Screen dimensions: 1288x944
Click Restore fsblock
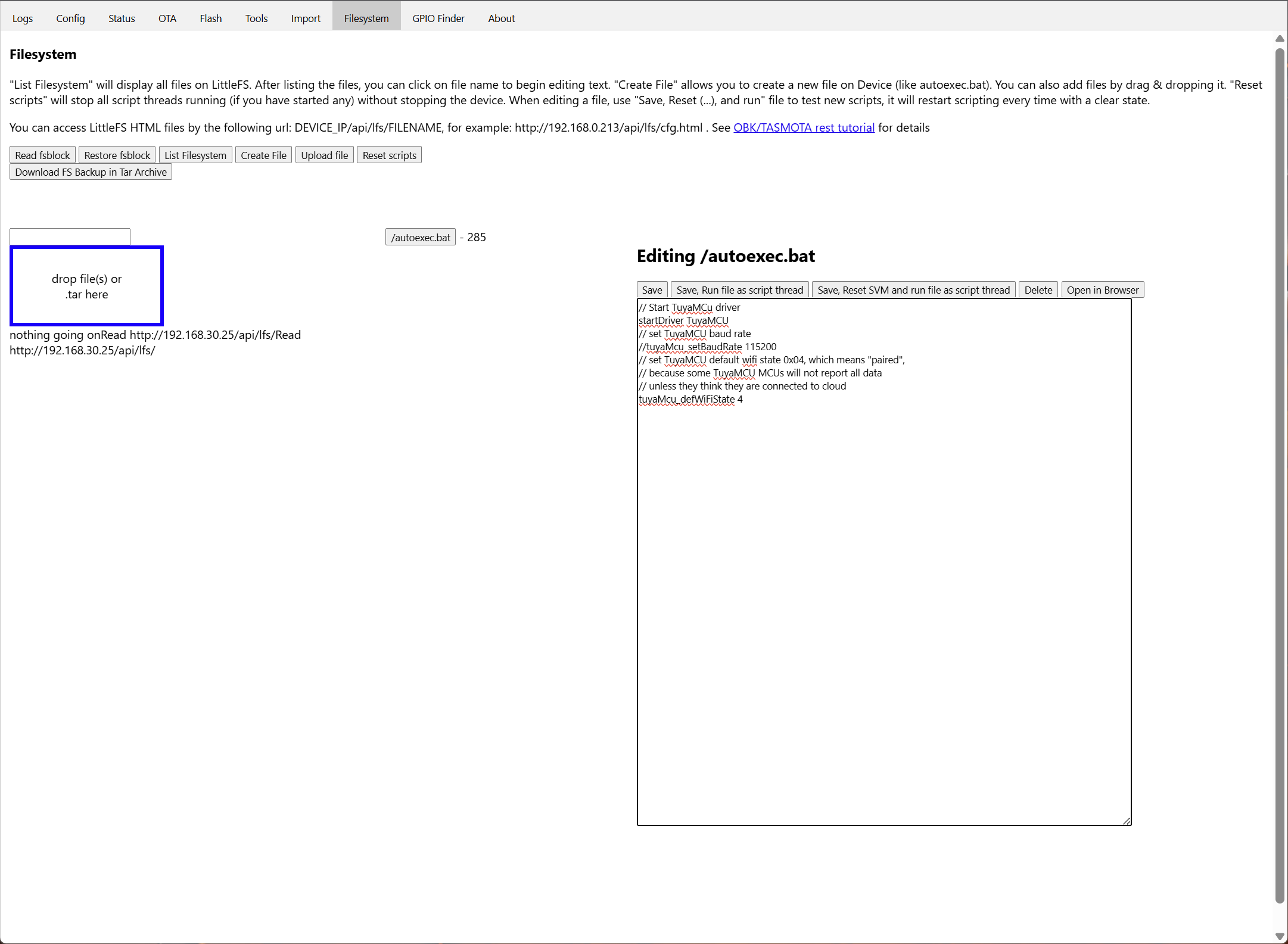pos(117,155)
